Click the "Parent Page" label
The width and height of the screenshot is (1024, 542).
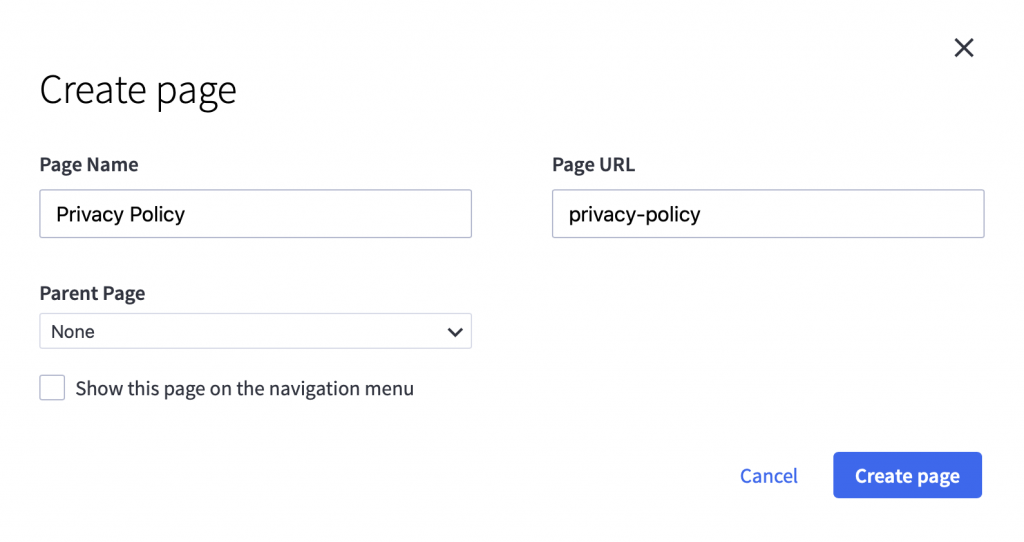(92, 294)
